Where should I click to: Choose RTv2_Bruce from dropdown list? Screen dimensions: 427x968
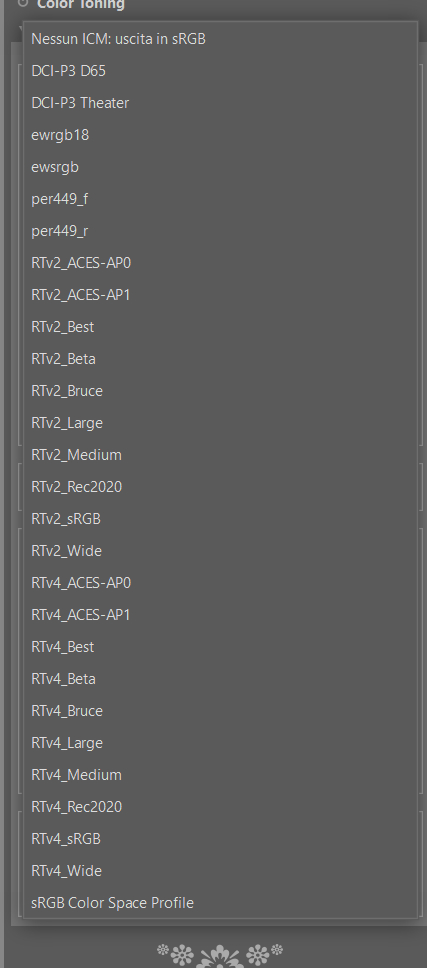click(220, 391)
